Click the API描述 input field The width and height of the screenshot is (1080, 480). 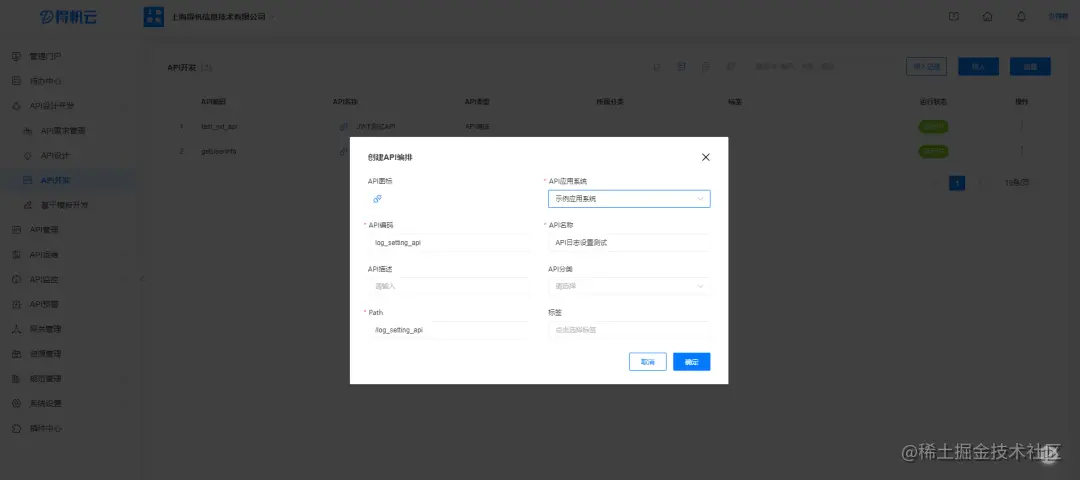click(x=448, y=286)
